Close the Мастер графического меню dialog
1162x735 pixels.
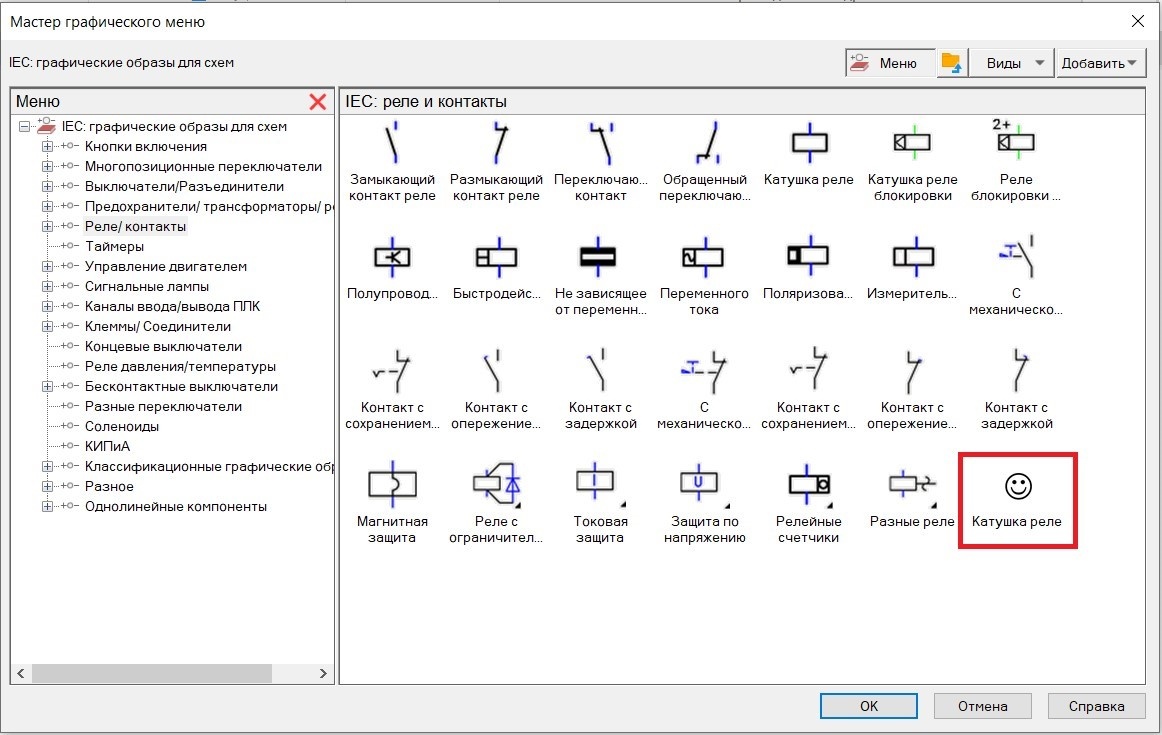coord(1138,21)
